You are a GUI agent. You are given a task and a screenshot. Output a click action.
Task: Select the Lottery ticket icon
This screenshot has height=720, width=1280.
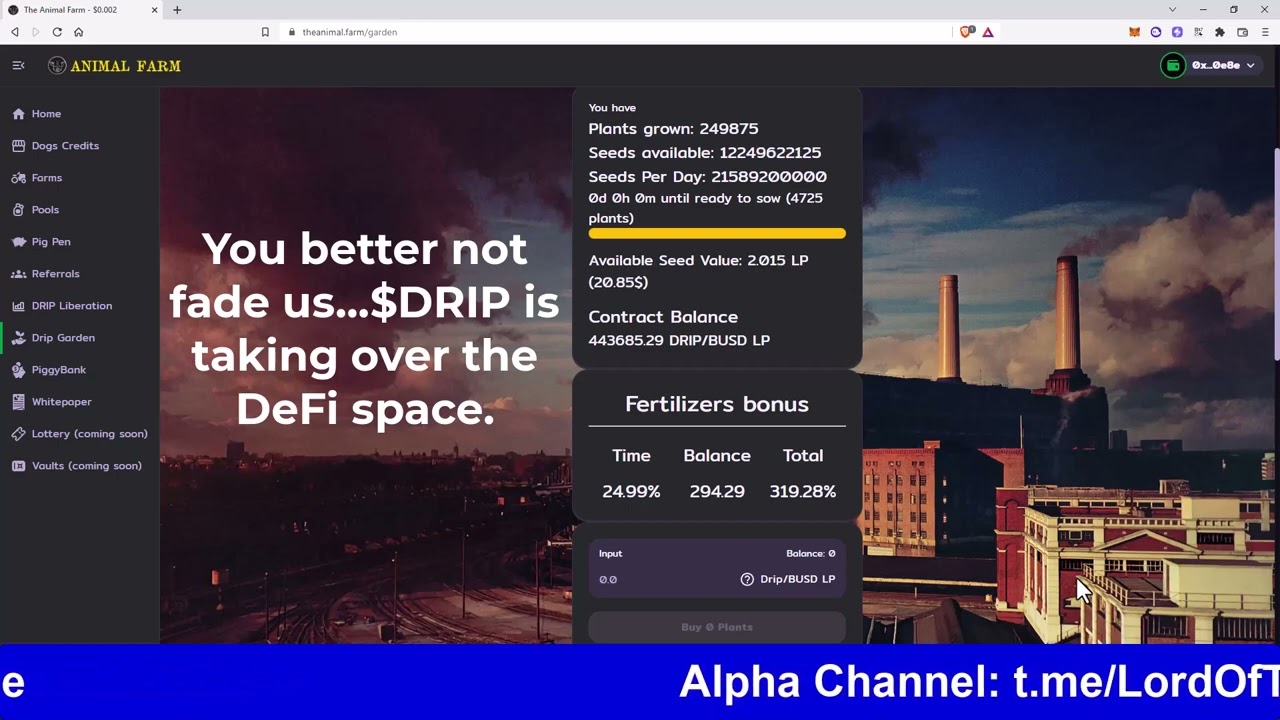[x=18, y=434]
